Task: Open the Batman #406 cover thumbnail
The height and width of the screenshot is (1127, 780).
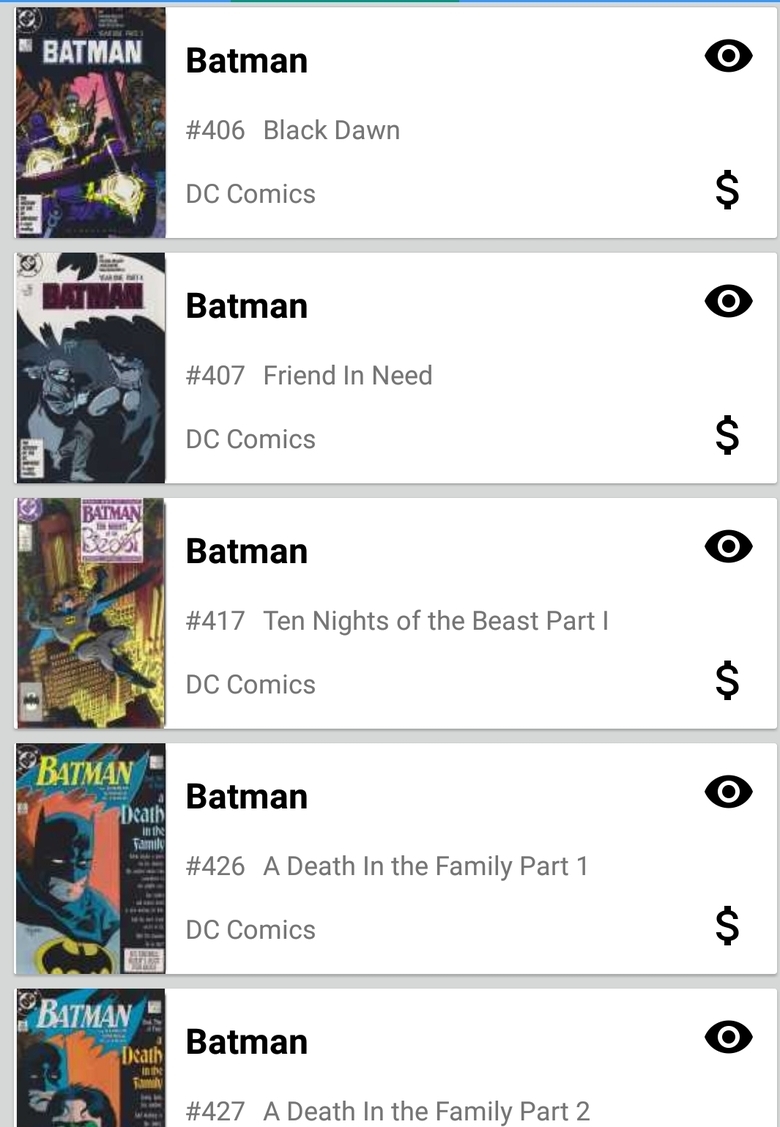Action: (91, 122)
